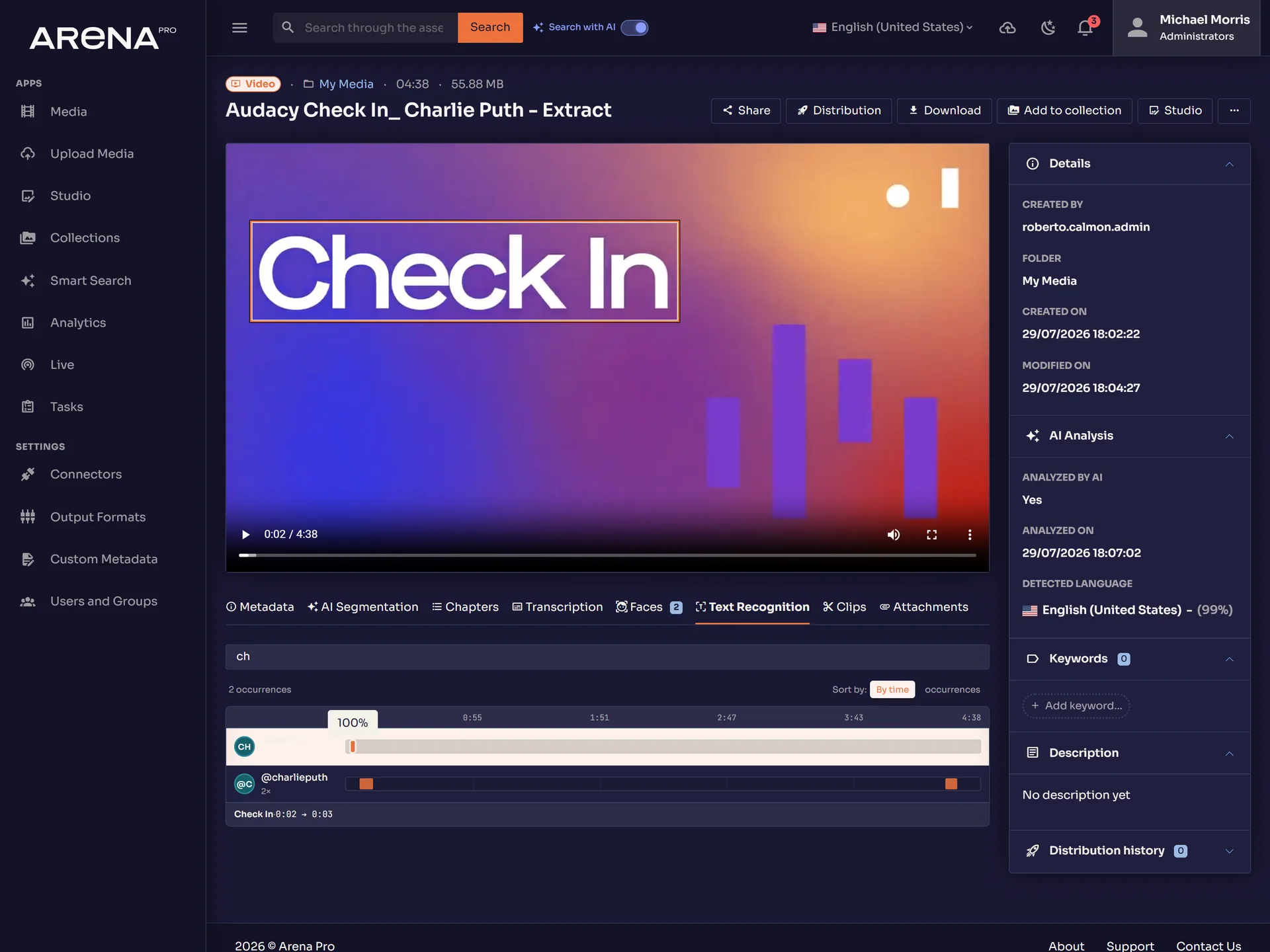This screenshot has width=1270, height=952.
Task: Click the text recognition filter field containing 'ch'
Action: click(x=607, y=656)
